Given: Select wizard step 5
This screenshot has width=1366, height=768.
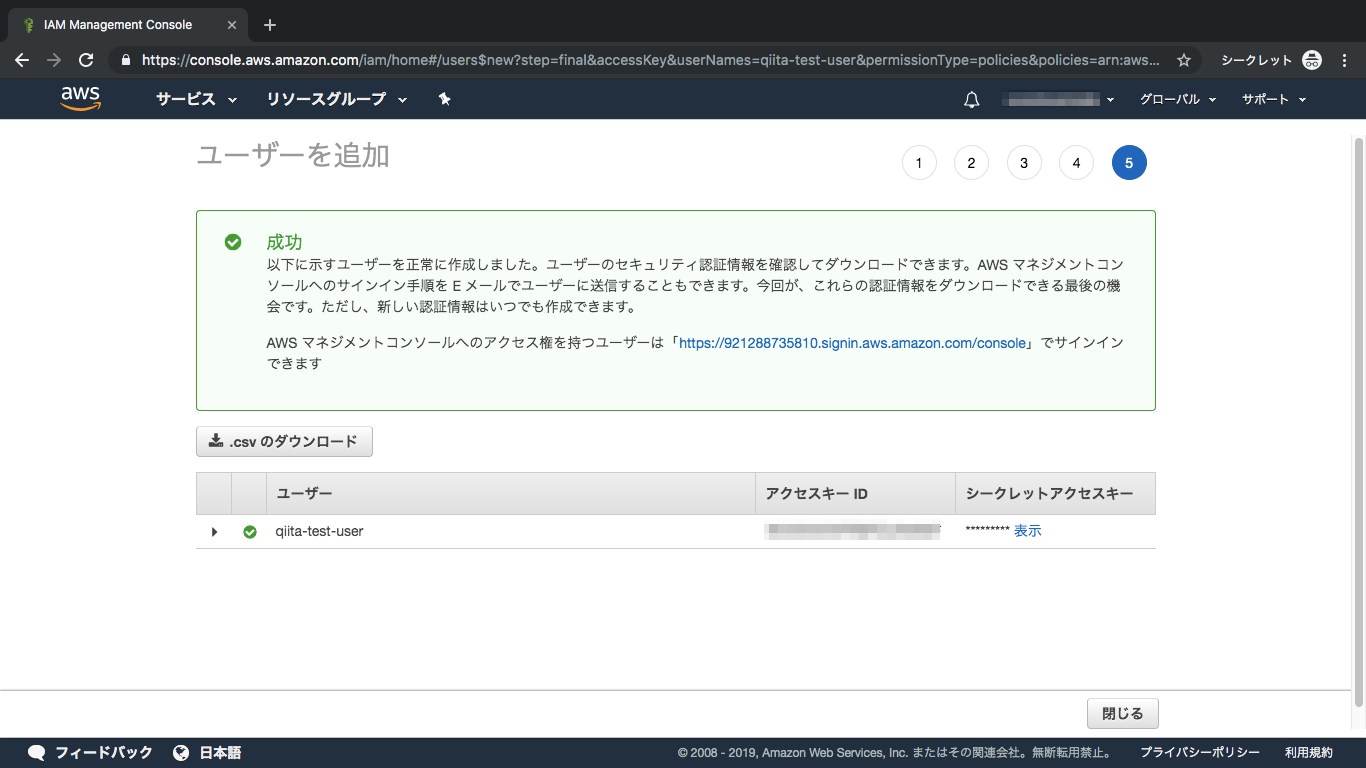Looking at the screenshot, I should [1129, 163].
